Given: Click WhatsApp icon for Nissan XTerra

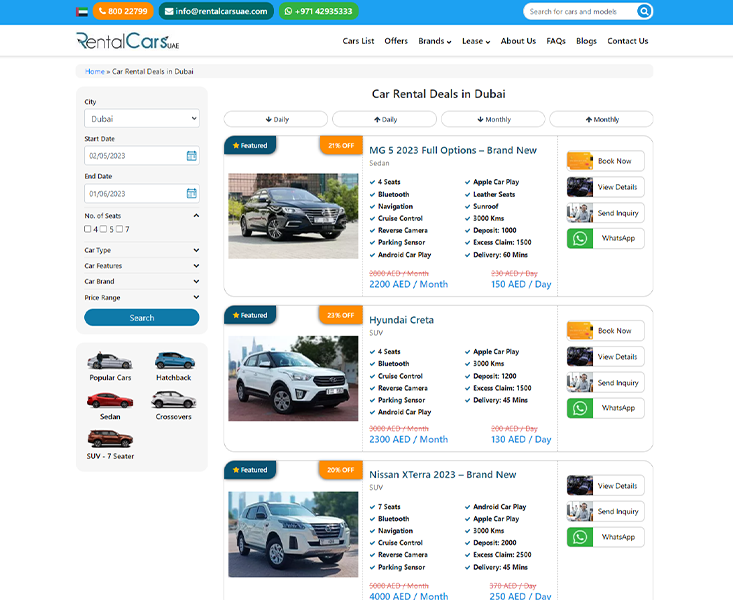Looking at the screenshot, I should (580, 537).
